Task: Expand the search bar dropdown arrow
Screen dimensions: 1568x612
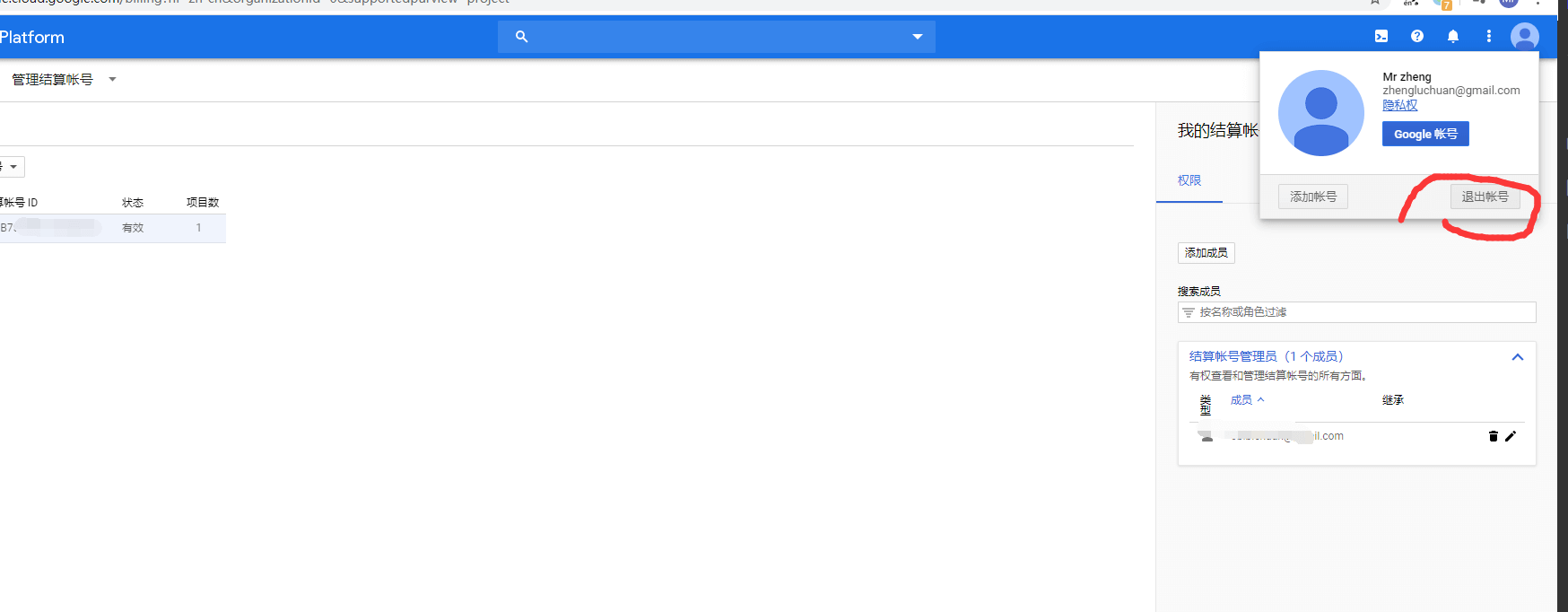Action: point(917,37)
